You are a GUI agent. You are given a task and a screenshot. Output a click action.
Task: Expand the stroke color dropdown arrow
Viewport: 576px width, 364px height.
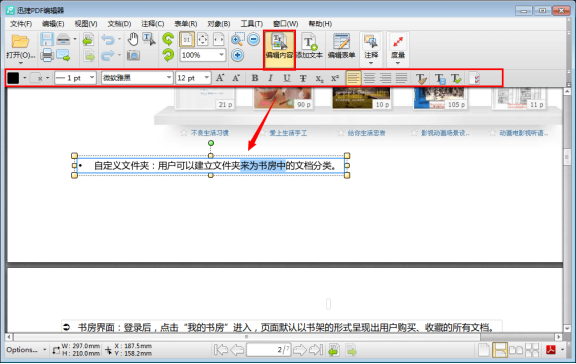pyautogui.click(x=47, y=78)
